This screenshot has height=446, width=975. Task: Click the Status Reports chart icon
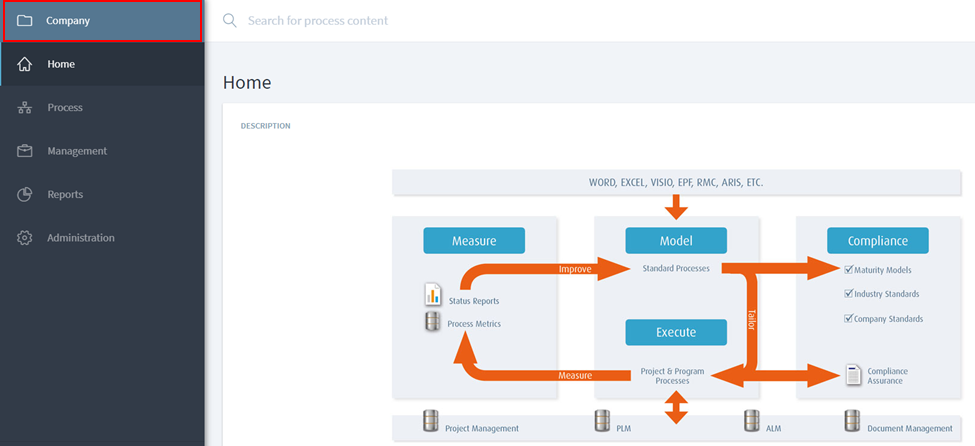pos(433,296)
